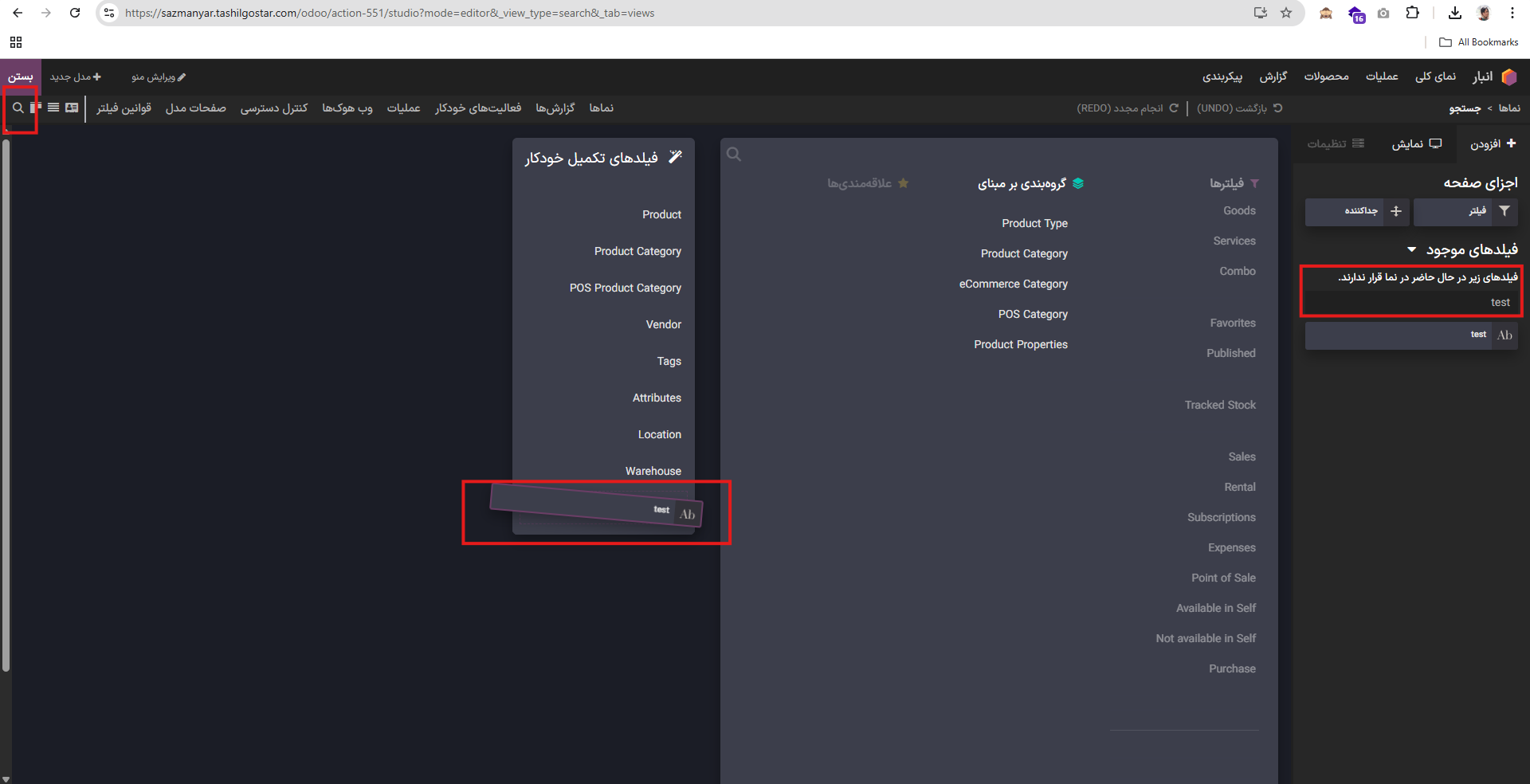The width and height of the screenshot is (1530, 784).
Task: Click the REDO (انجام مجدد) button
Action: (1127, 108)
